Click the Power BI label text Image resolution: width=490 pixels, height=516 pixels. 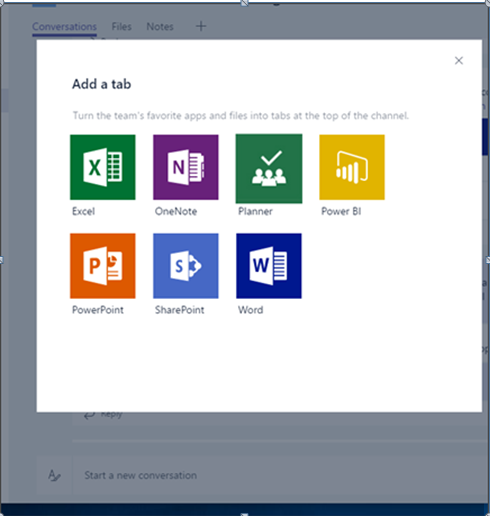point(341,211)
